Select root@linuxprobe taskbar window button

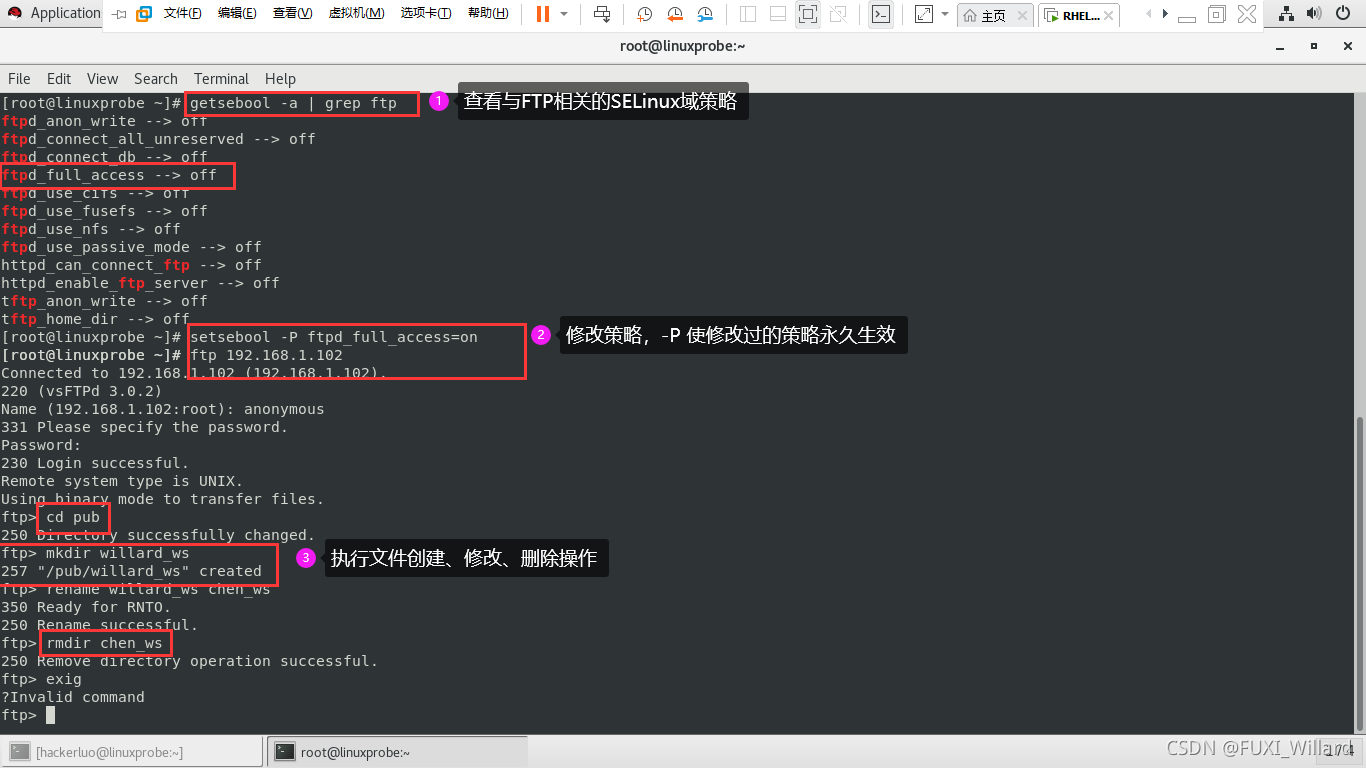click(x=397, y=752)
